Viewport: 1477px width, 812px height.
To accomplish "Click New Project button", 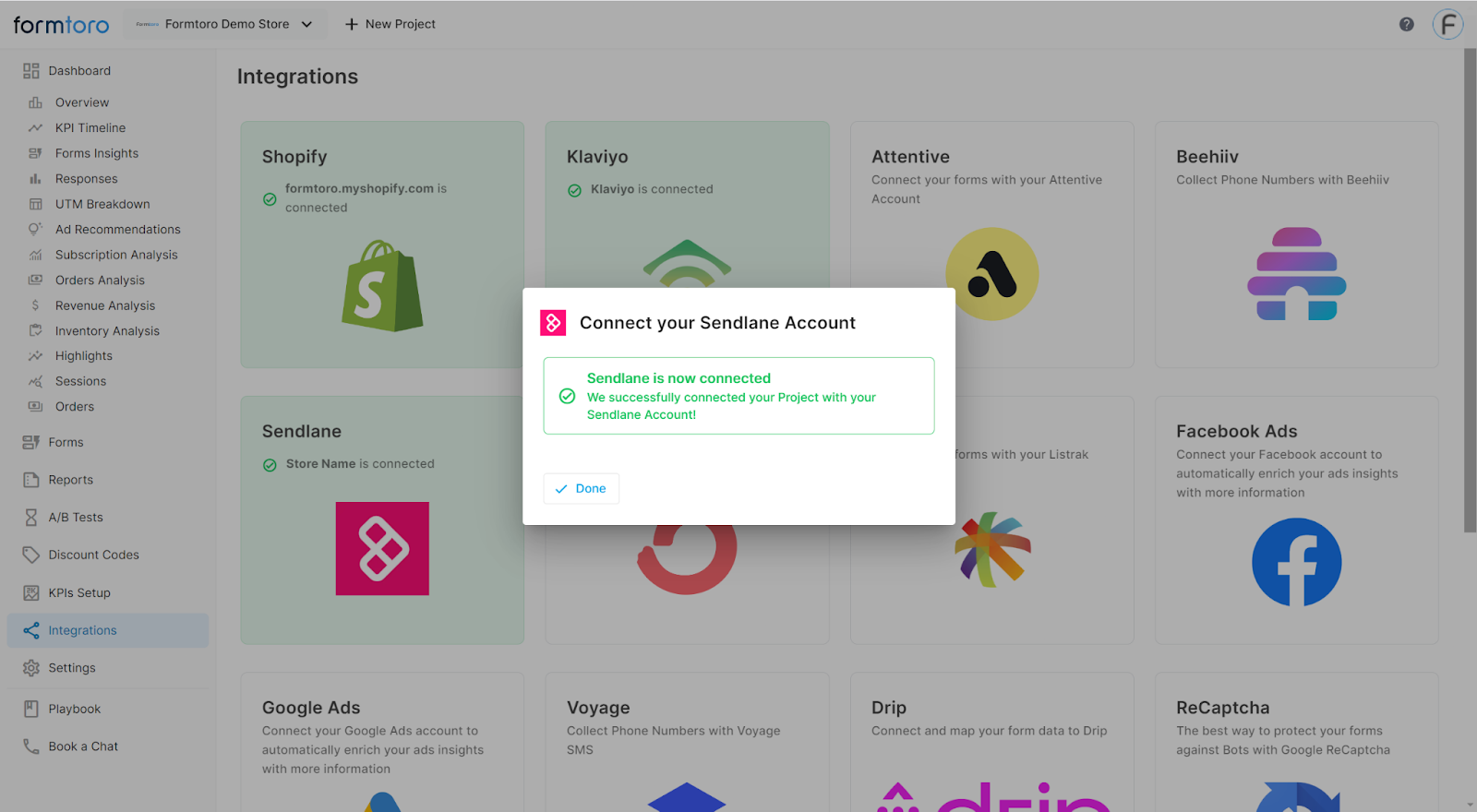I will click(390, 24).
